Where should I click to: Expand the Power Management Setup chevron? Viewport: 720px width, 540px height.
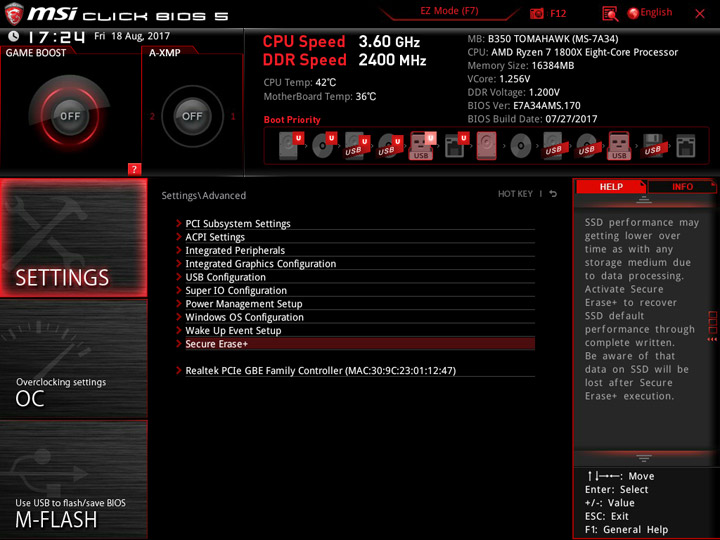pyautogui.click(x=179, y=303)
